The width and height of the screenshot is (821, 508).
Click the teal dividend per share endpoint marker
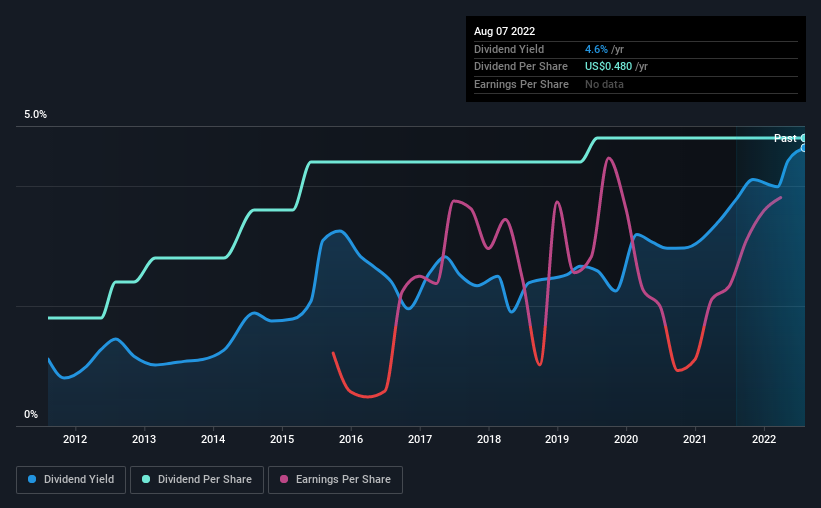click(803, 138)
